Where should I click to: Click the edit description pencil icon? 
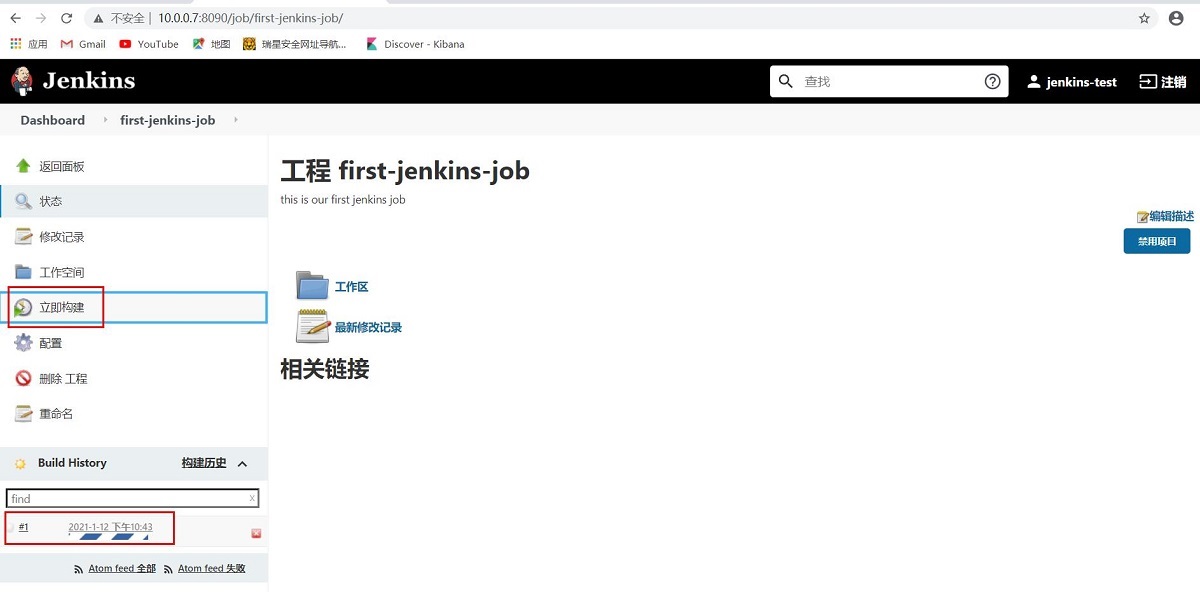point(1142,217)
